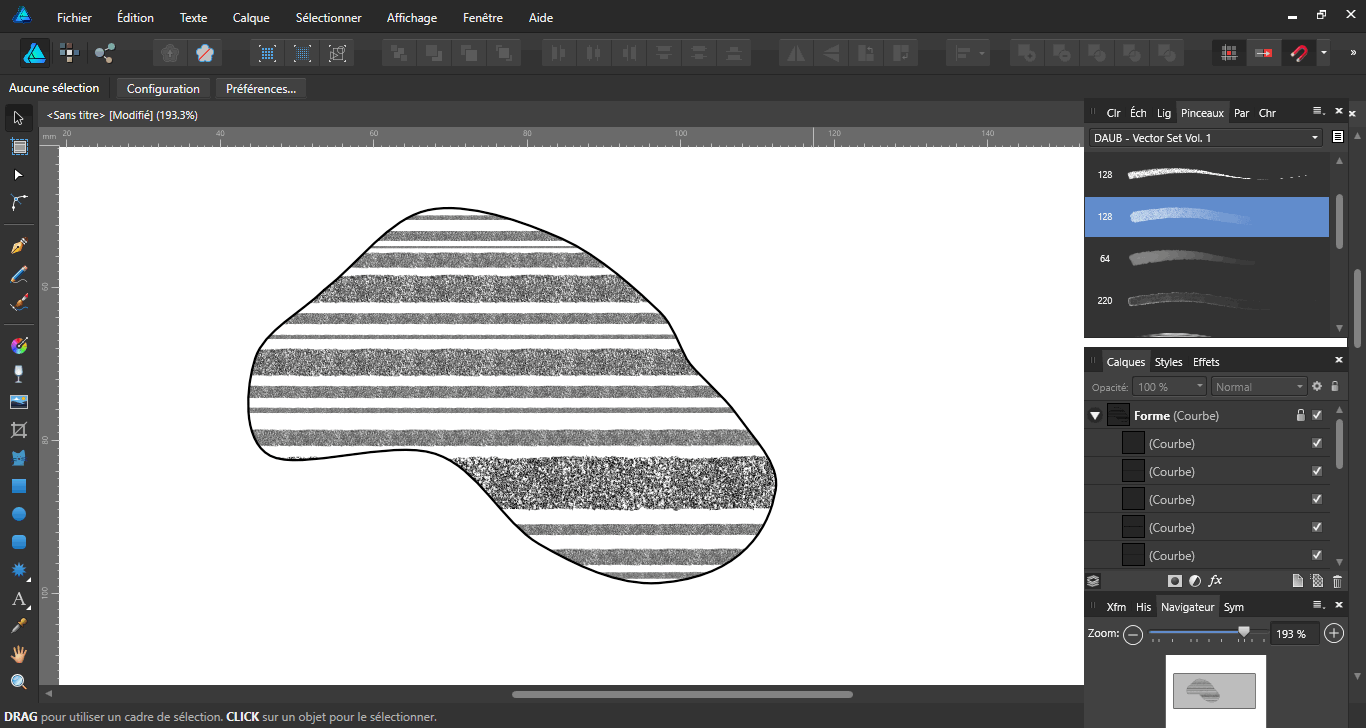Click the boolean Subtract operation icon
This screenshot has height=728, width=1366.
pos(1061,53)
